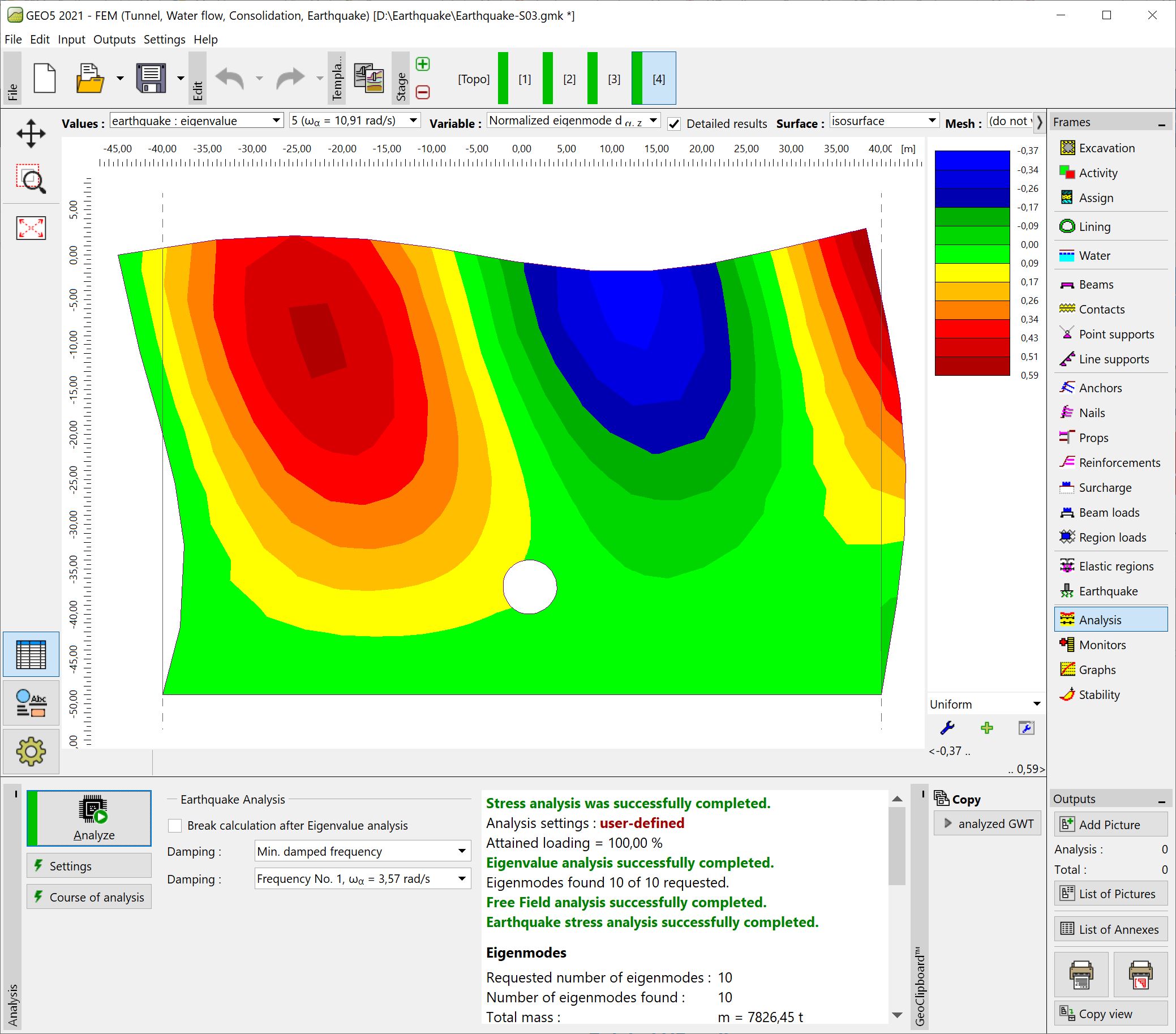The width and height of the screenshot is (1176, 1034).
Task: Click the Templates copy icon
Action: pos(369,78)
